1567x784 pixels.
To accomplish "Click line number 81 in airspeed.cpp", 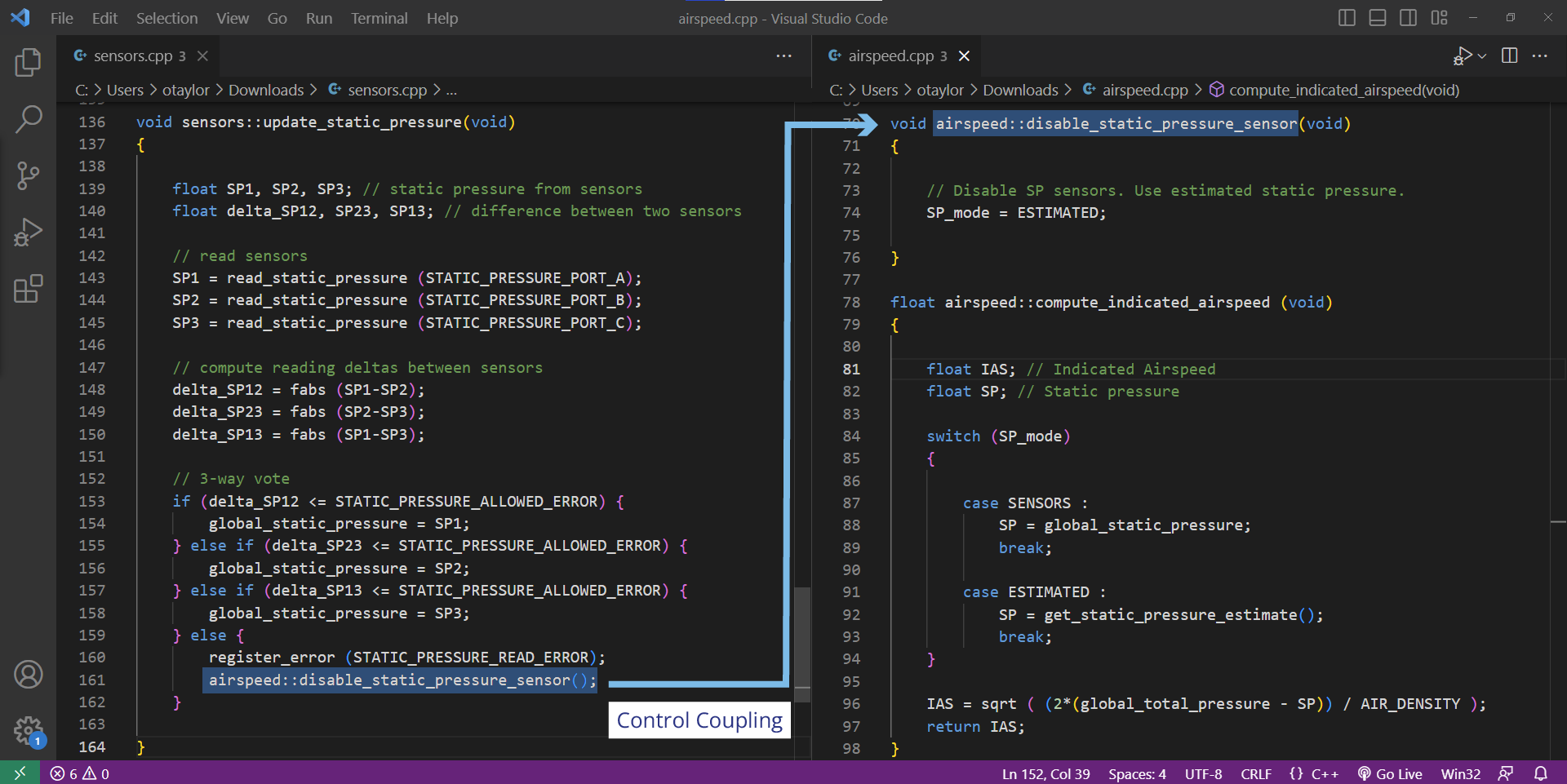I will click(851, 369).
